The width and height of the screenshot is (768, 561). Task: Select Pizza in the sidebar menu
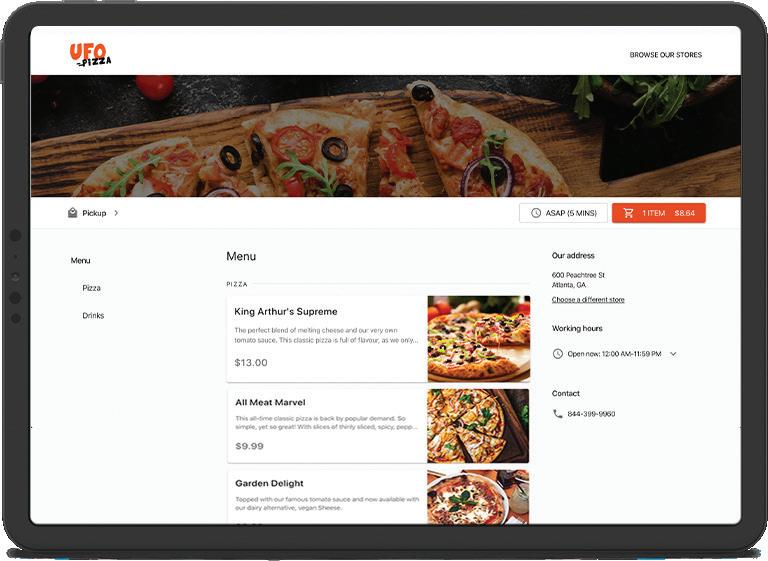[92, 288]
